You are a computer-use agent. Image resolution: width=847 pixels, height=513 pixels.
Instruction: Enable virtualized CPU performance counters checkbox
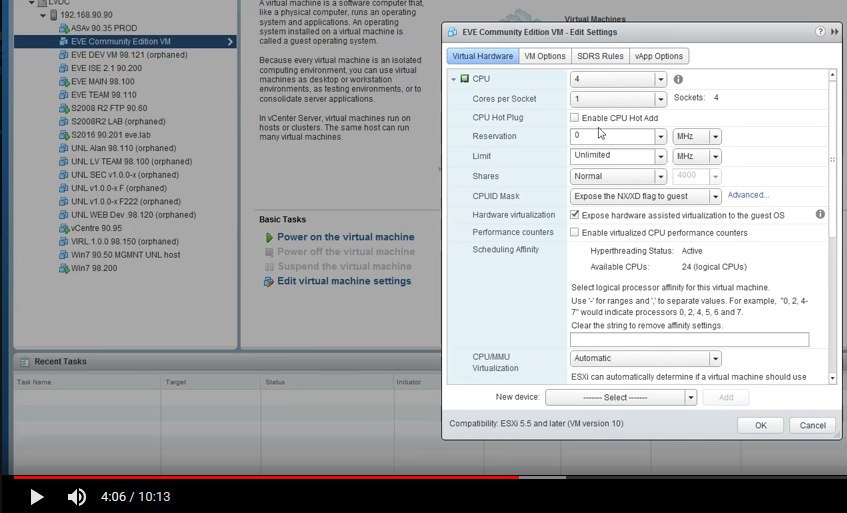coord(574,232)
